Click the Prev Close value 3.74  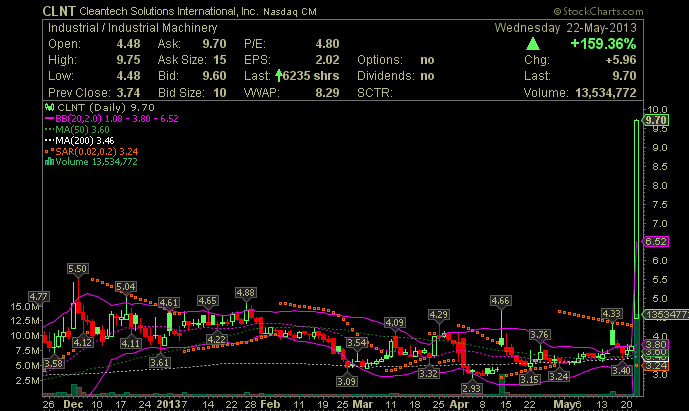[128, 93]
